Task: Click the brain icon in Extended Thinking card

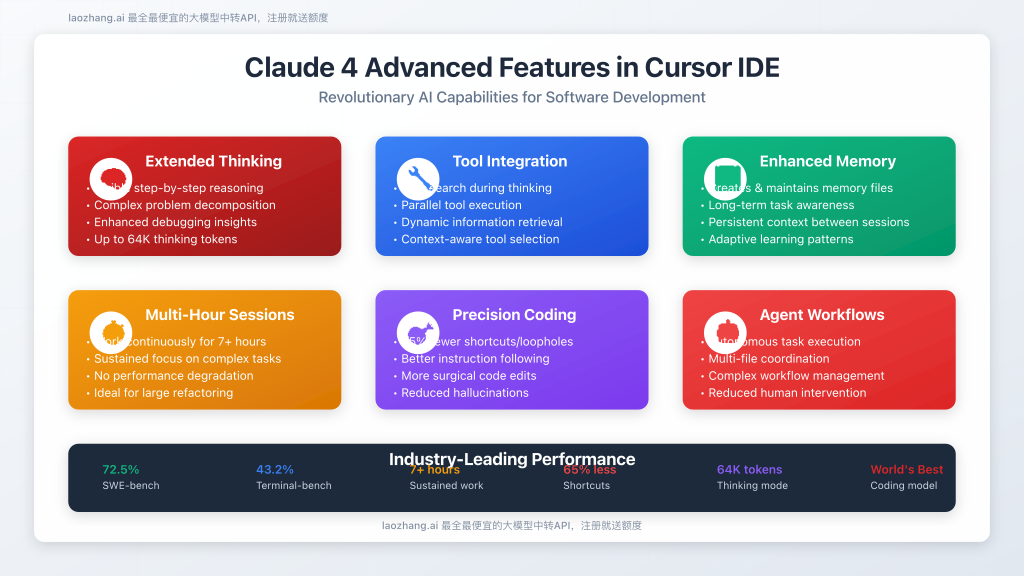Action: pos(111,179)
